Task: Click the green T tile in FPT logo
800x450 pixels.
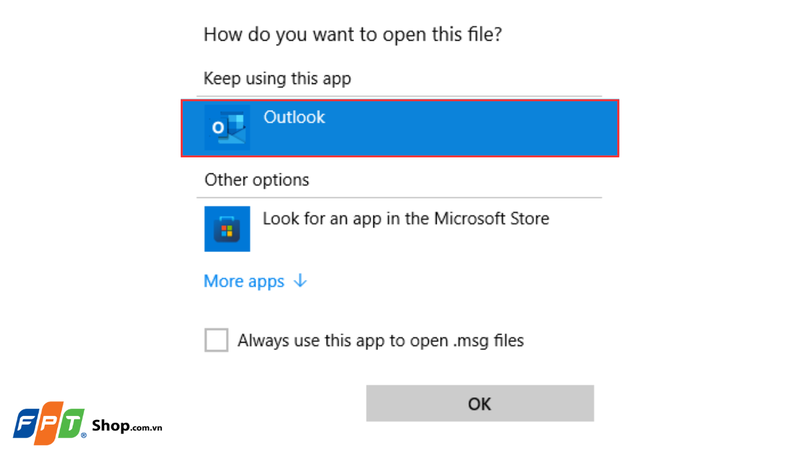Action: click(73, 422)
